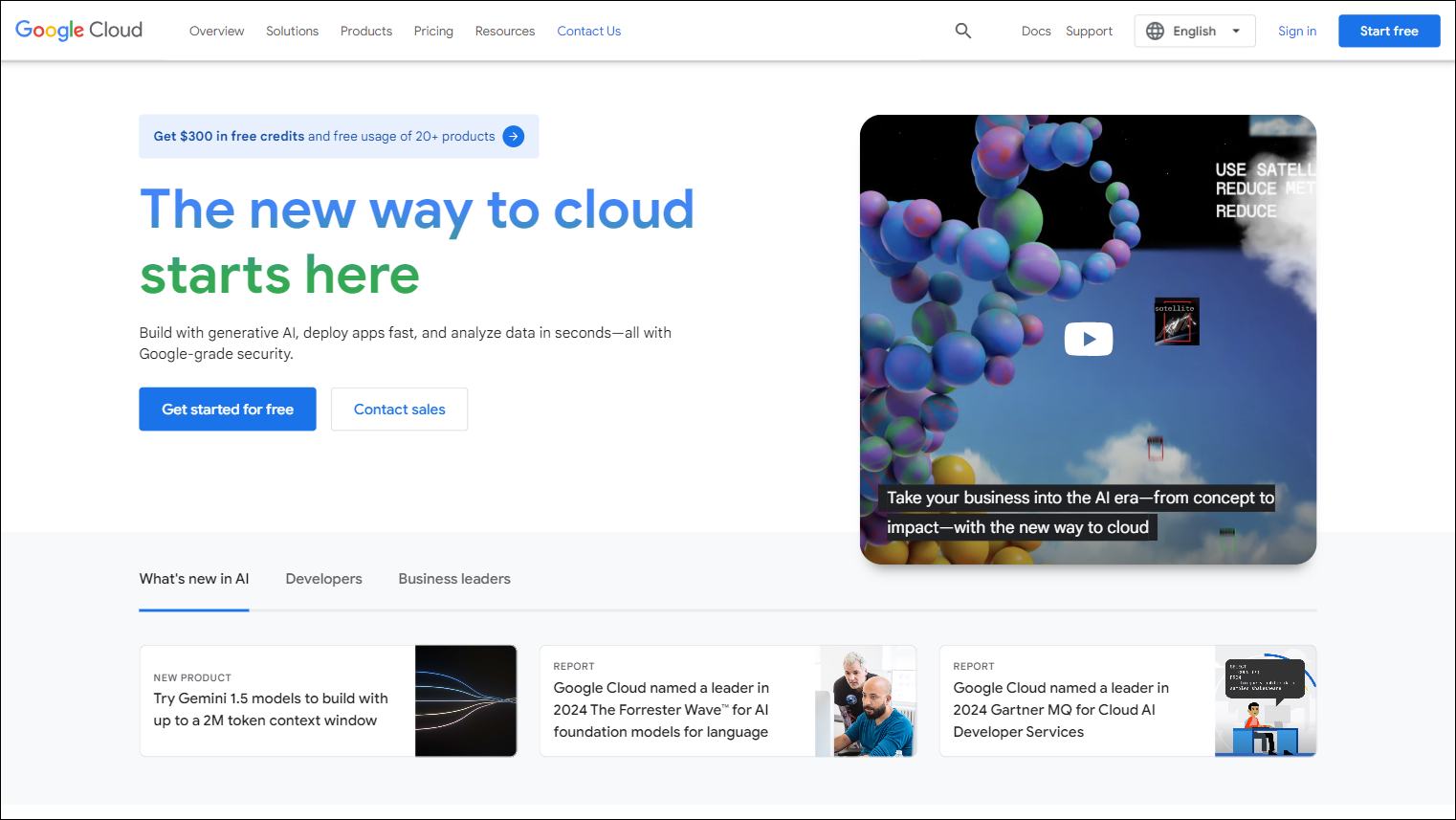
Task: Select the What's new in AI tab
Action: (x=194, y=579)
